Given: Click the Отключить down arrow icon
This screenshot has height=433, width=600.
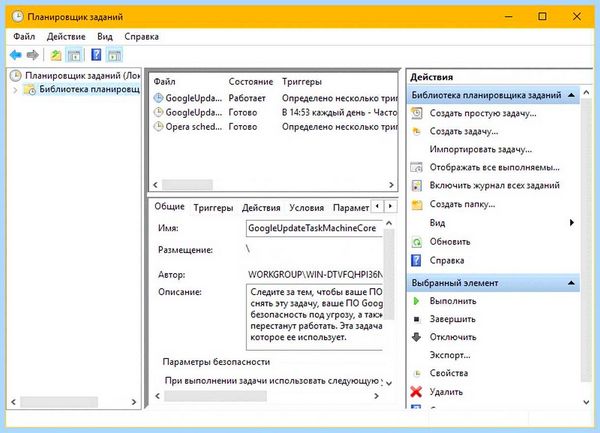Looking at the screenshot, I should 416,337.
